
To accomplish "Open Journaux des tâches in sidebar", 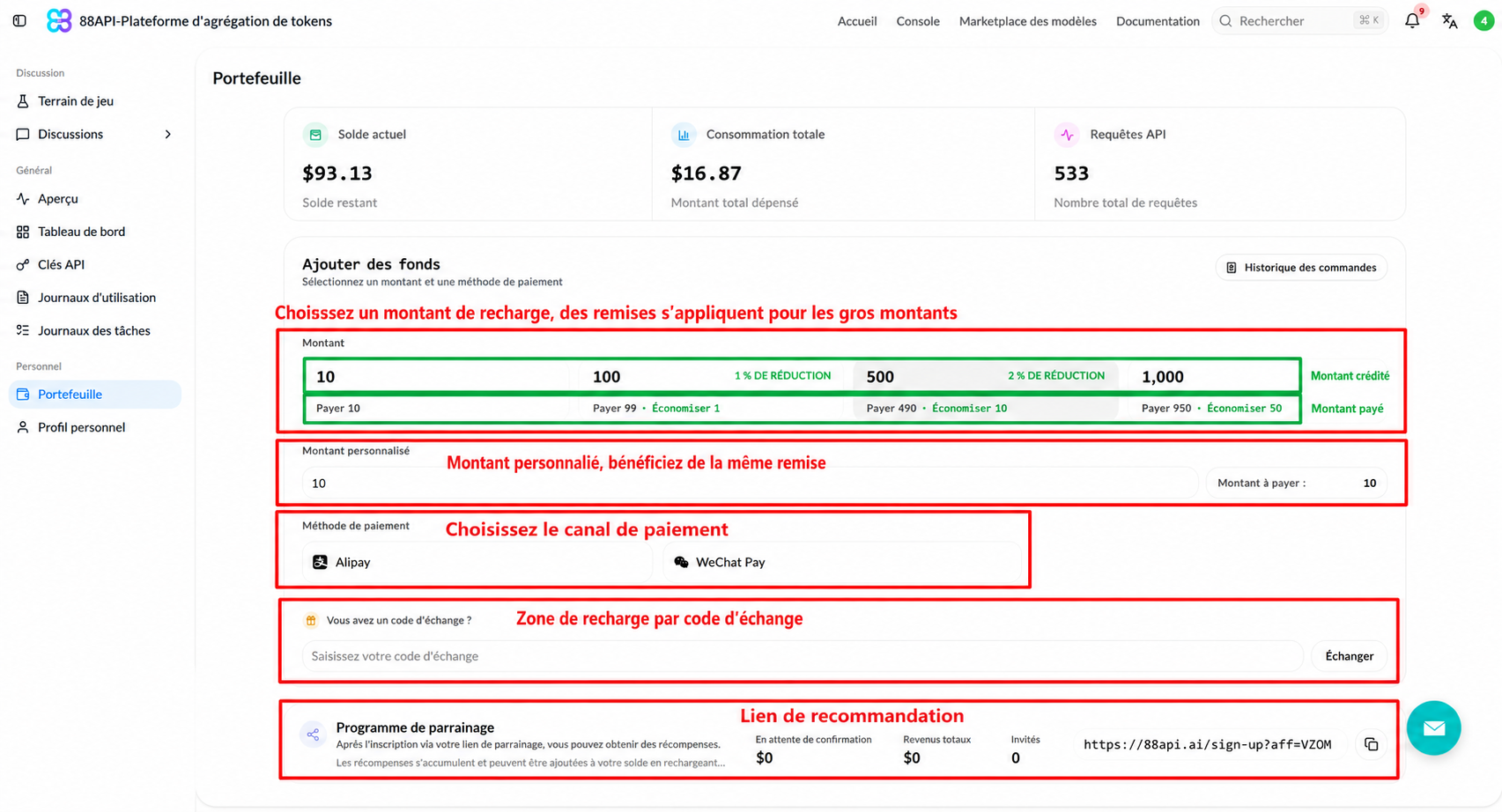I will click(95, 330).
